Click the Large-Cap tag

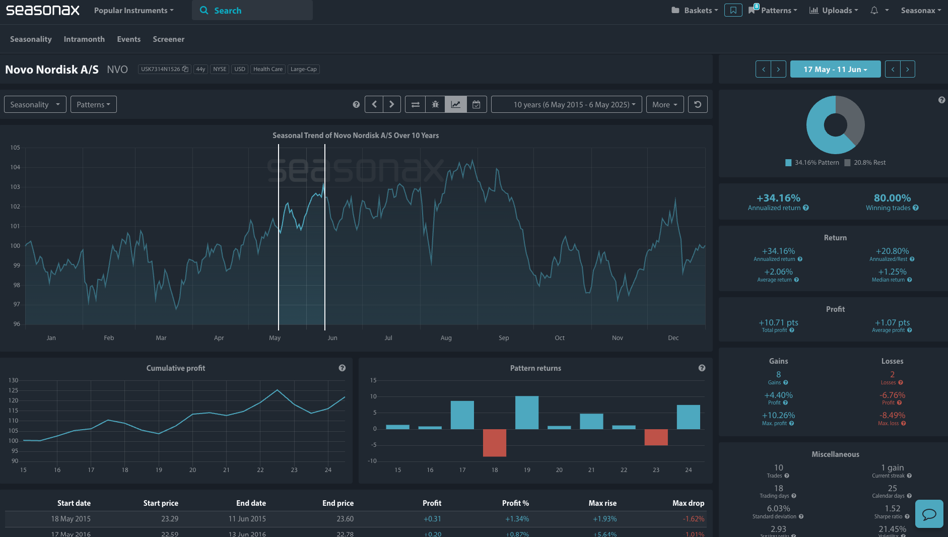(x=304, y=69)
